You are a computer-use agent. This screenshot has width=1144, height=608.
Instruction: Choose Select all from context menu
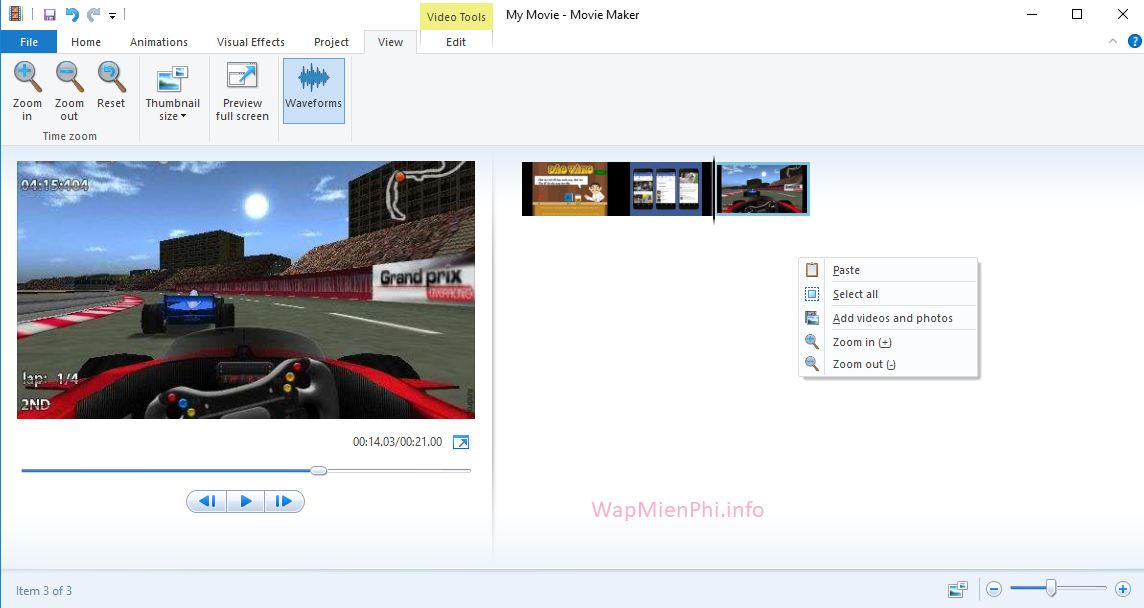[889, 294]
